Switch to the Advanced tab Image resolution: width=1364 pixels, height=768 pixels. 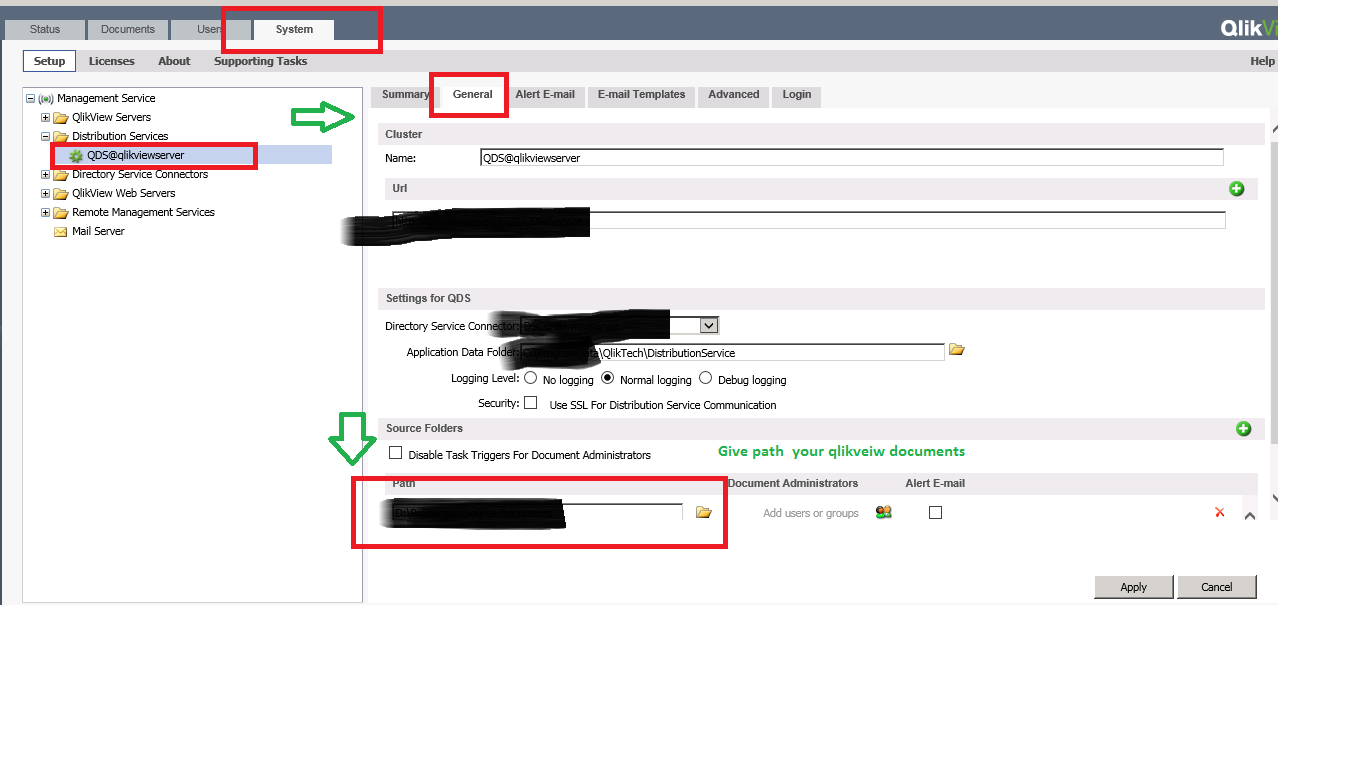pos(734,95)
